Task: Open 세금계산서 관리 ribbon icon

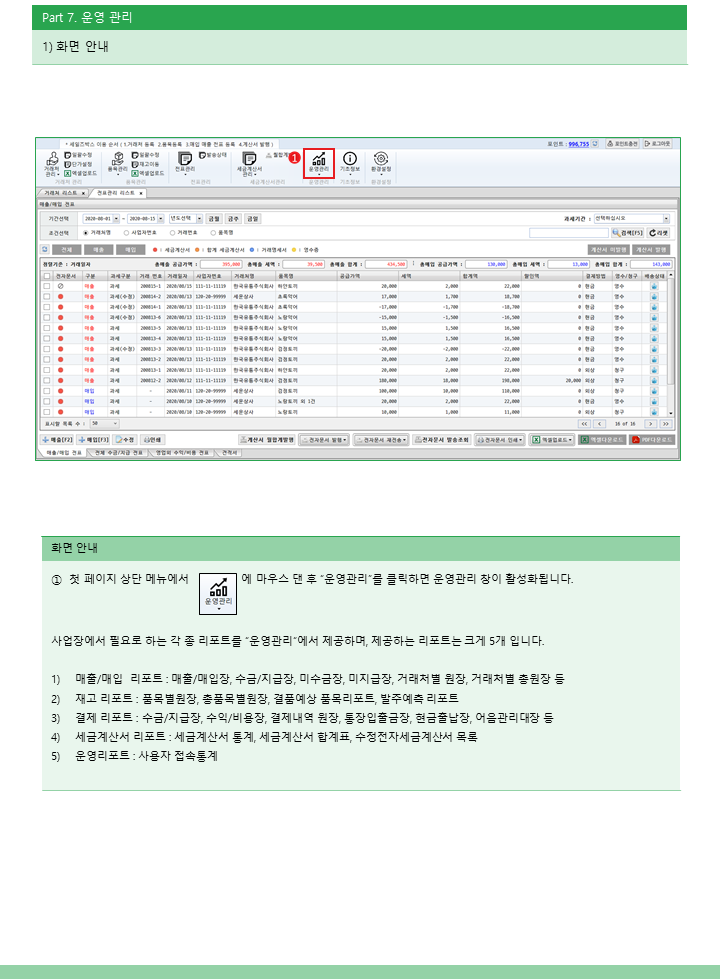Action: (249, 164)
